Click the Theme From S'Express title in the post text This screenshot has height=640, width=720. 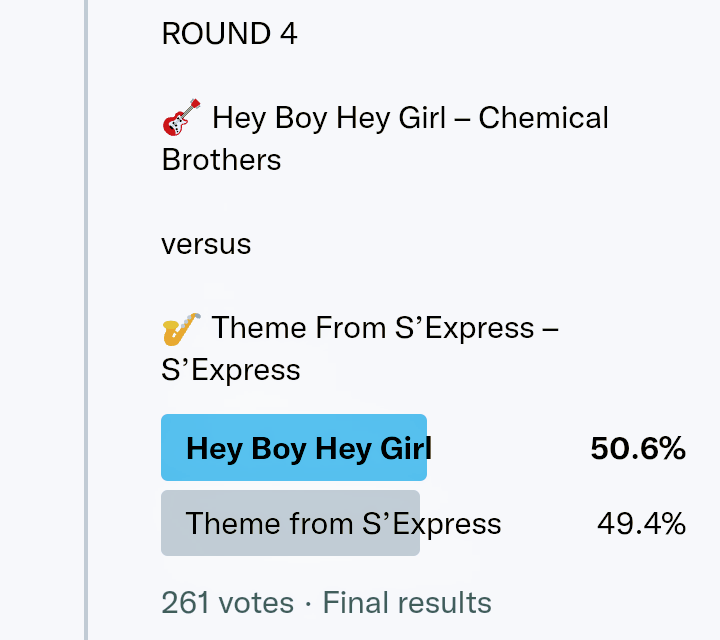click(373, 328)
